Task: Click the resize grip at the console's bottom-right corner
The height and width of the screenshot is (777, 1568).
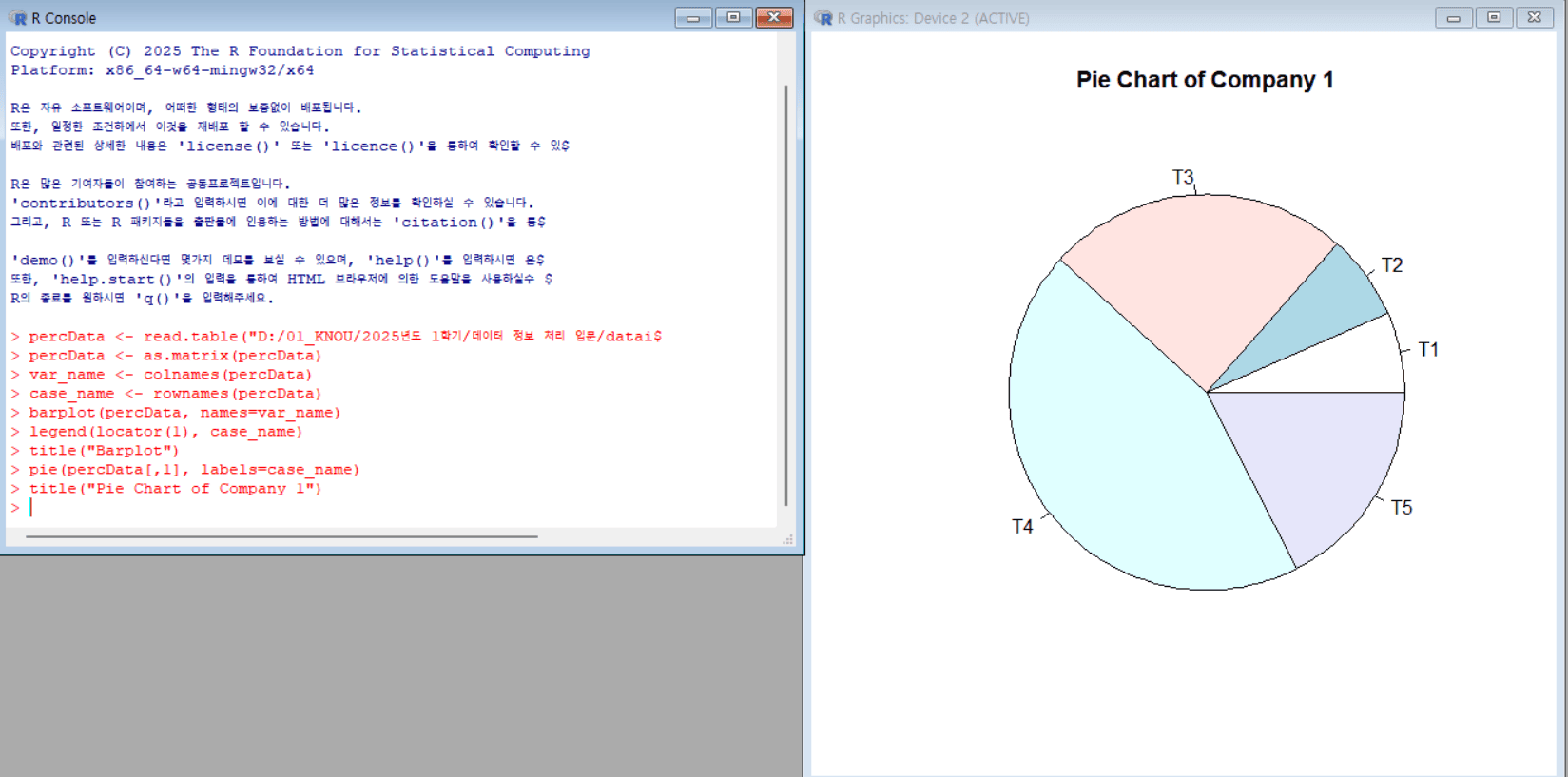Action: 787,540
